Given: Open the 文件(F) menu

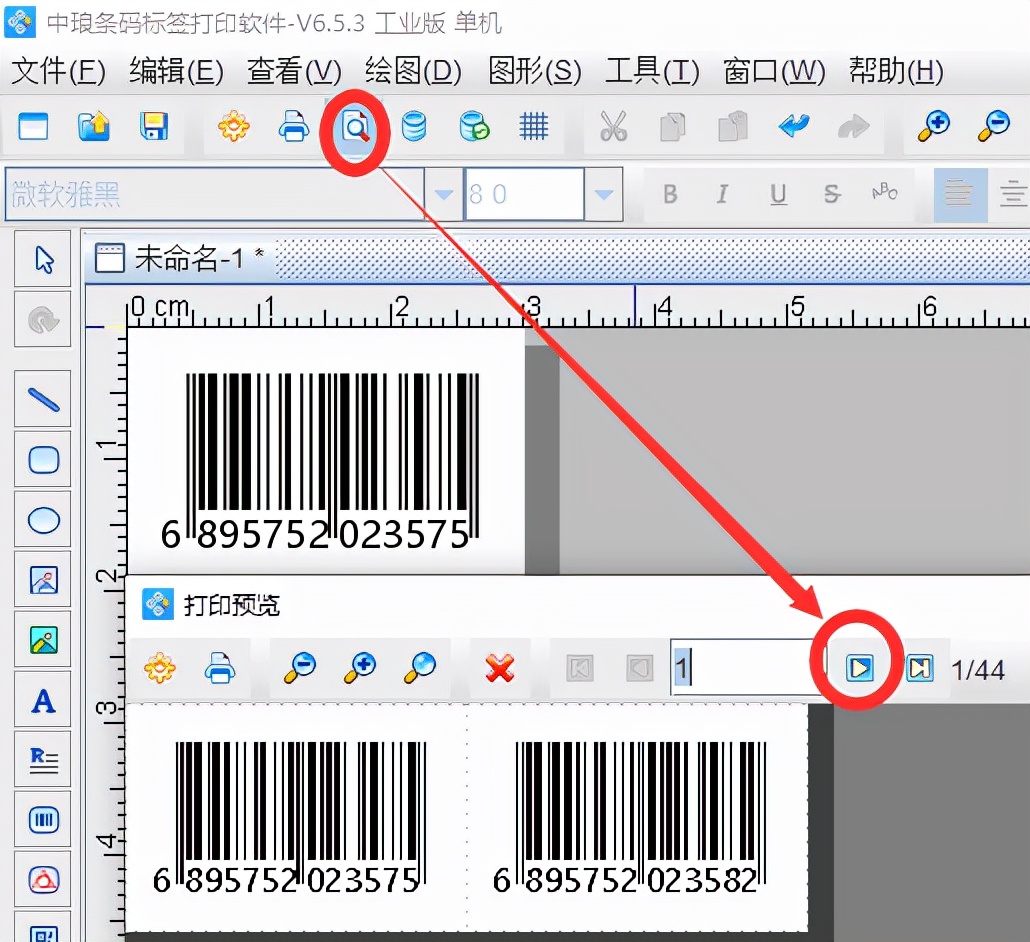Looking at the screenshot, I should pos(58,70).
